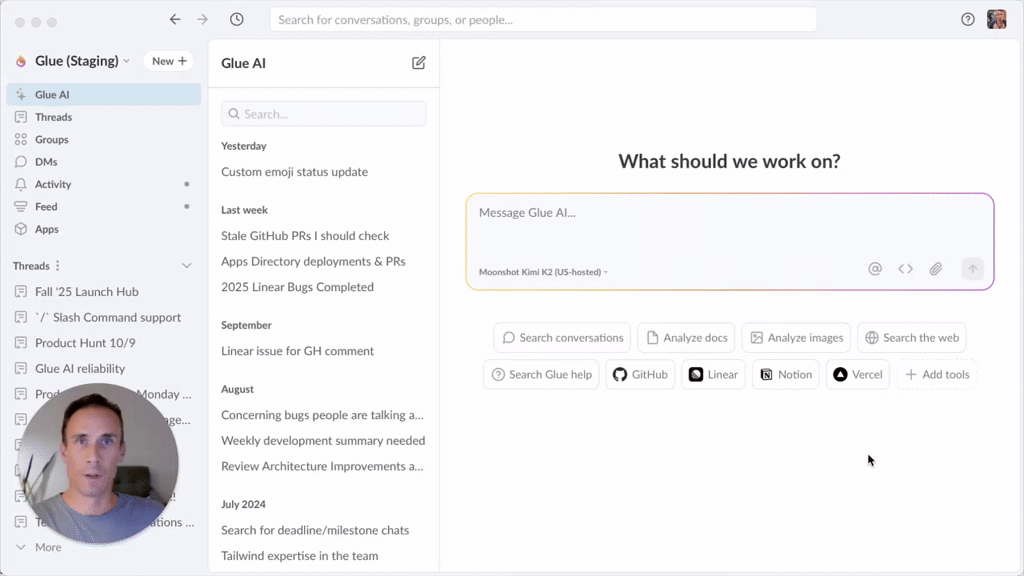
Task: Click the New + button
Action: pyautogui.click(x=169, y=61)
